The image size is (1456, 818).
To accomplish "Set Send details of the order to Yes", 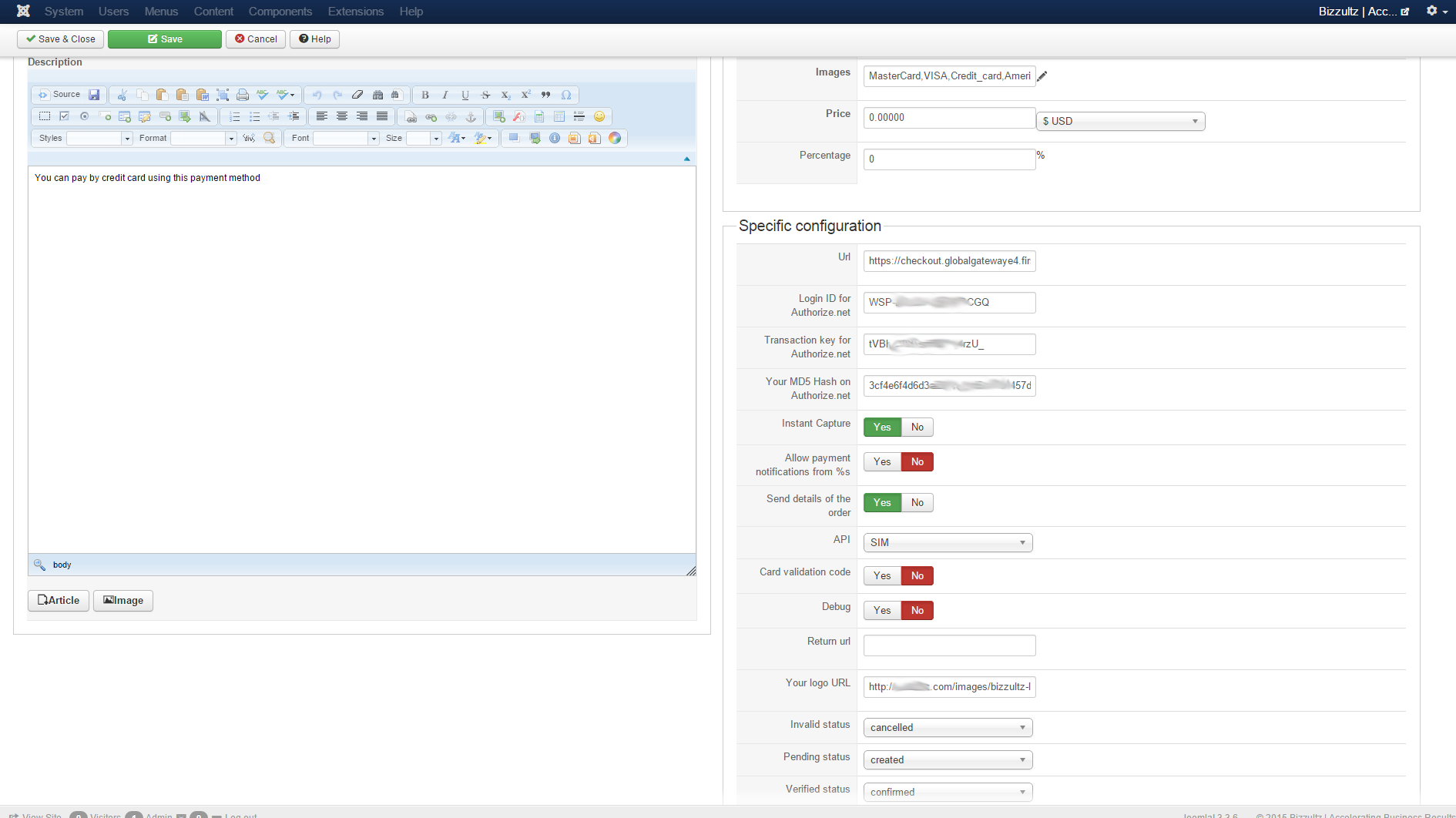I will coord(882,503).
